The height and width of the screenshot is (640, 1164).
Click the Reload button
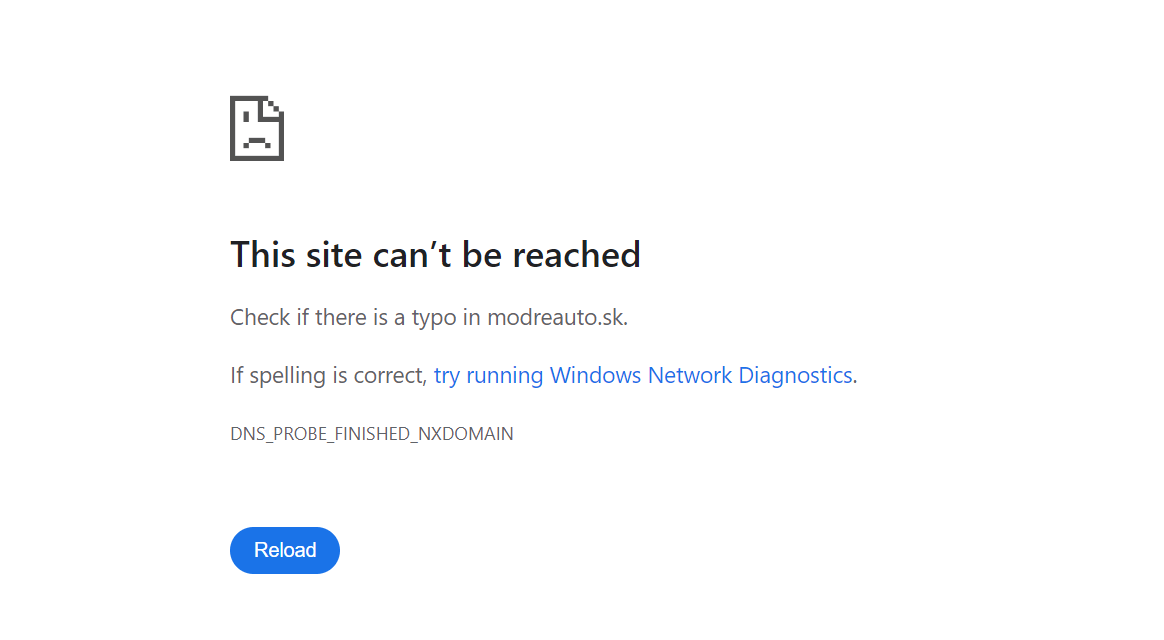pos(285,550)
